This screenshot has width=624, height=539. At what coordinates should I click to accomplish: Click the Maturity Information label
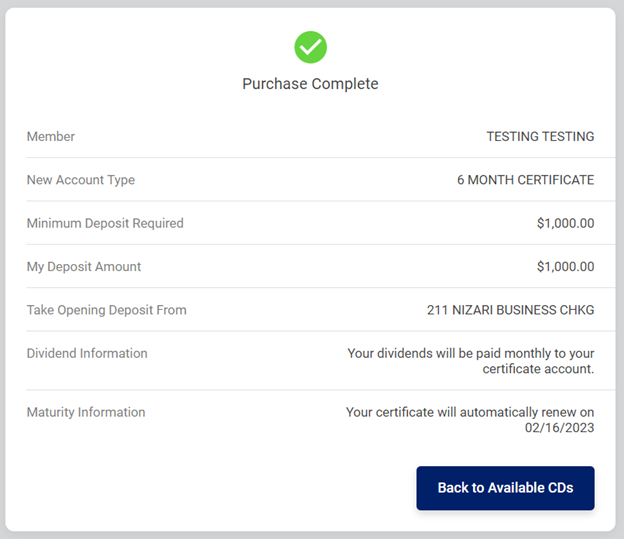click(x=86, y=412)
